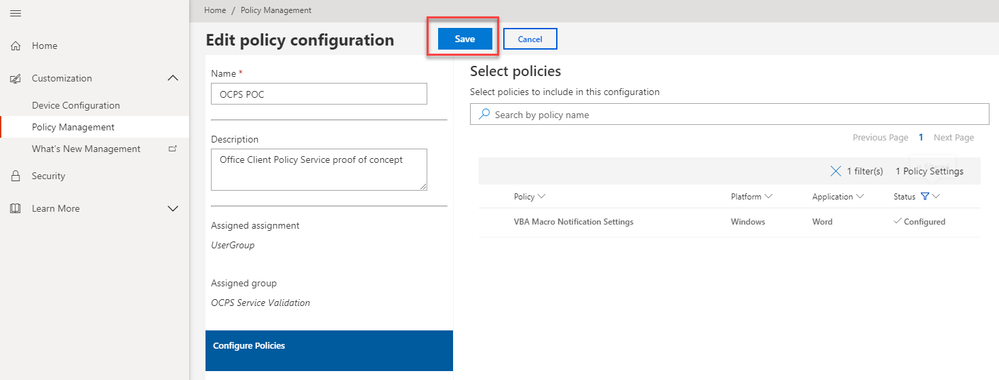Open the Application column dropdown
999x380 pixels.
(x=859, y=197)
